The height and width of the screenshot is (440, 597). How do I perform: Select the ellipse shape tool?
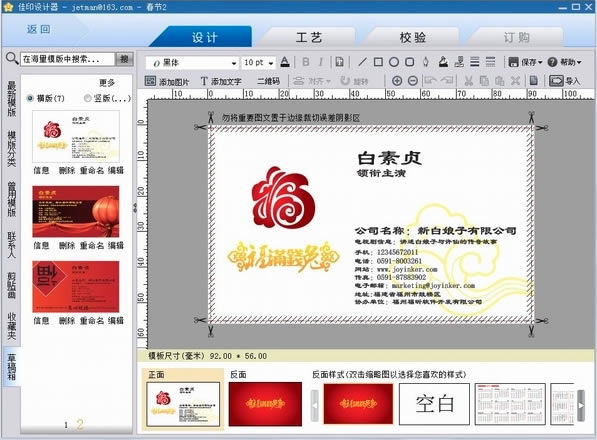click(x=394, y=62)
